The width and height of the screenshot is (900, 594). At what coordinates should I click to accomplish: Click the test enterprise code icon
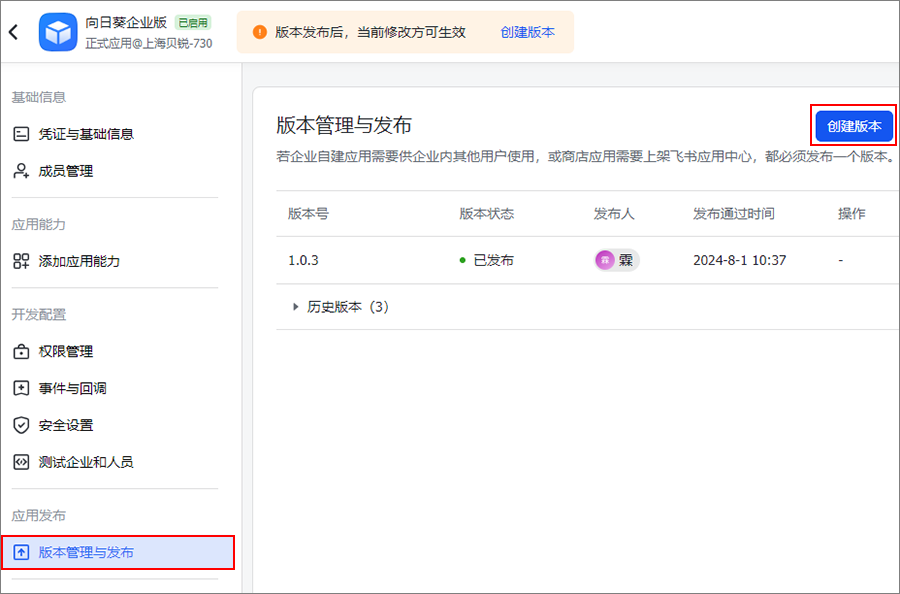pos(21,462)
